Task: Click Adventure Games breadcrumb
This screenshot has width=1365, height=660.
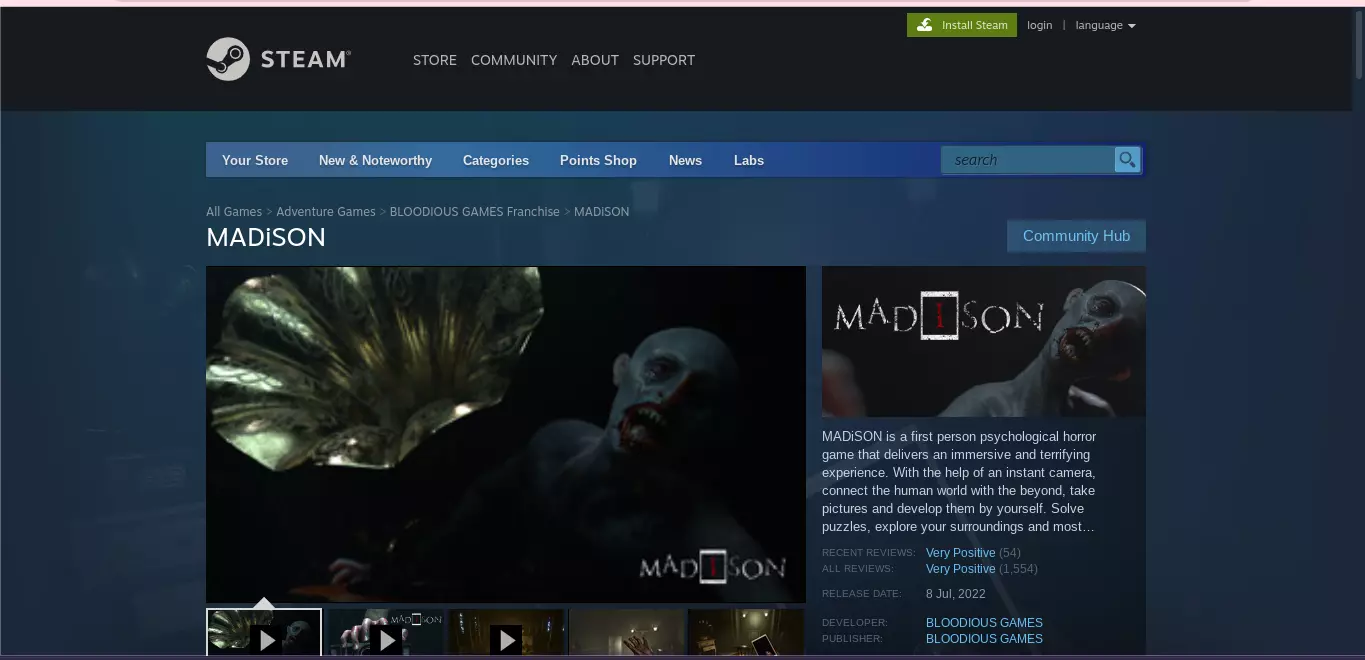Action: click(x=326, y=212)
